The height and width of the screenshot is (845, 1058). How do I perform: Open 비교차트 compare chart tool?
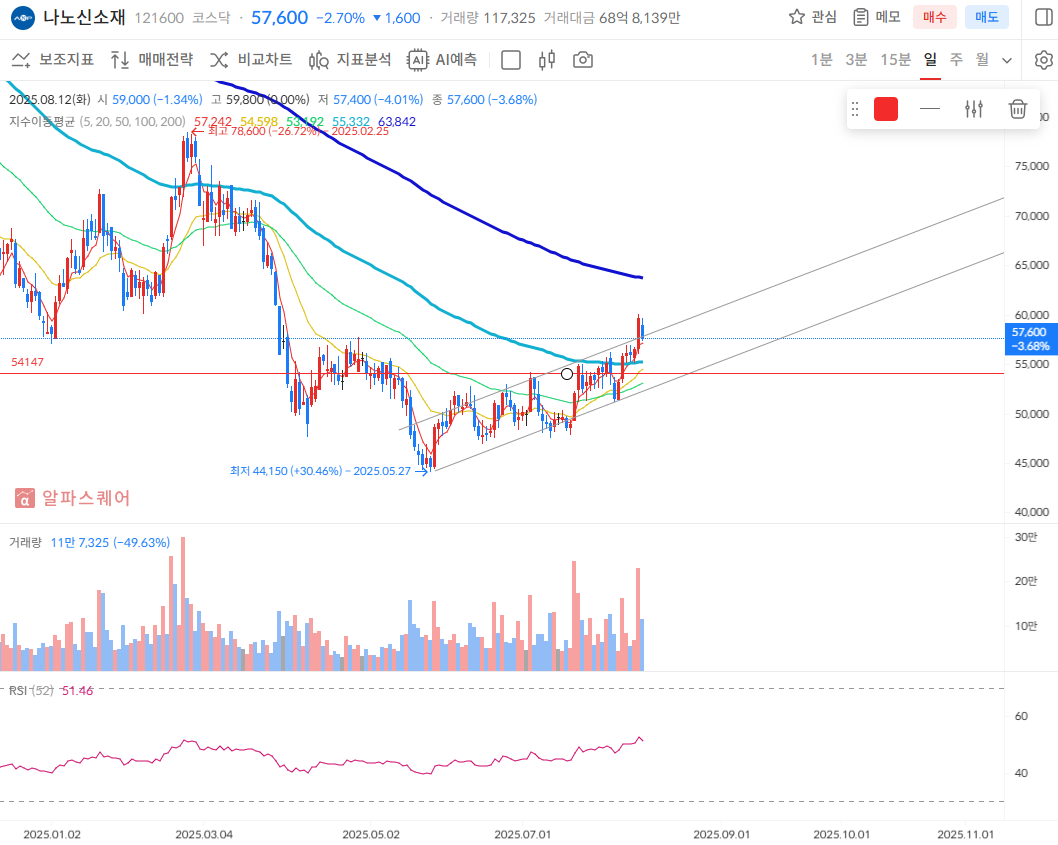point(250,60)
